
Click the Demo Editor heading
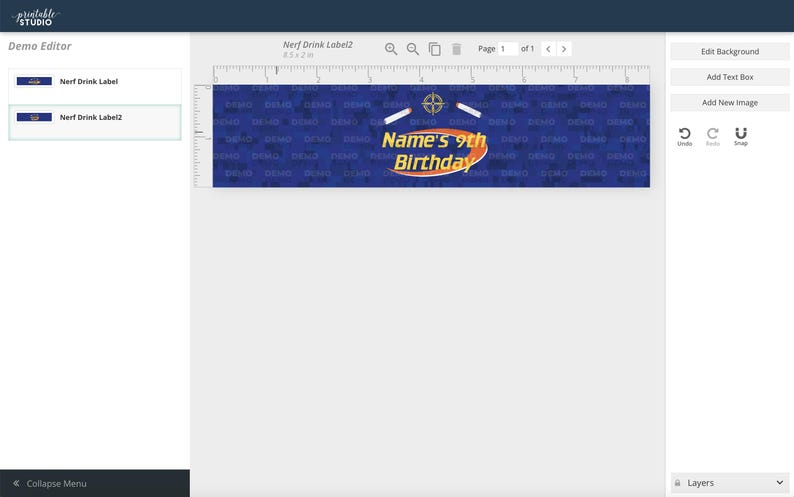click(x=39, y=46)
